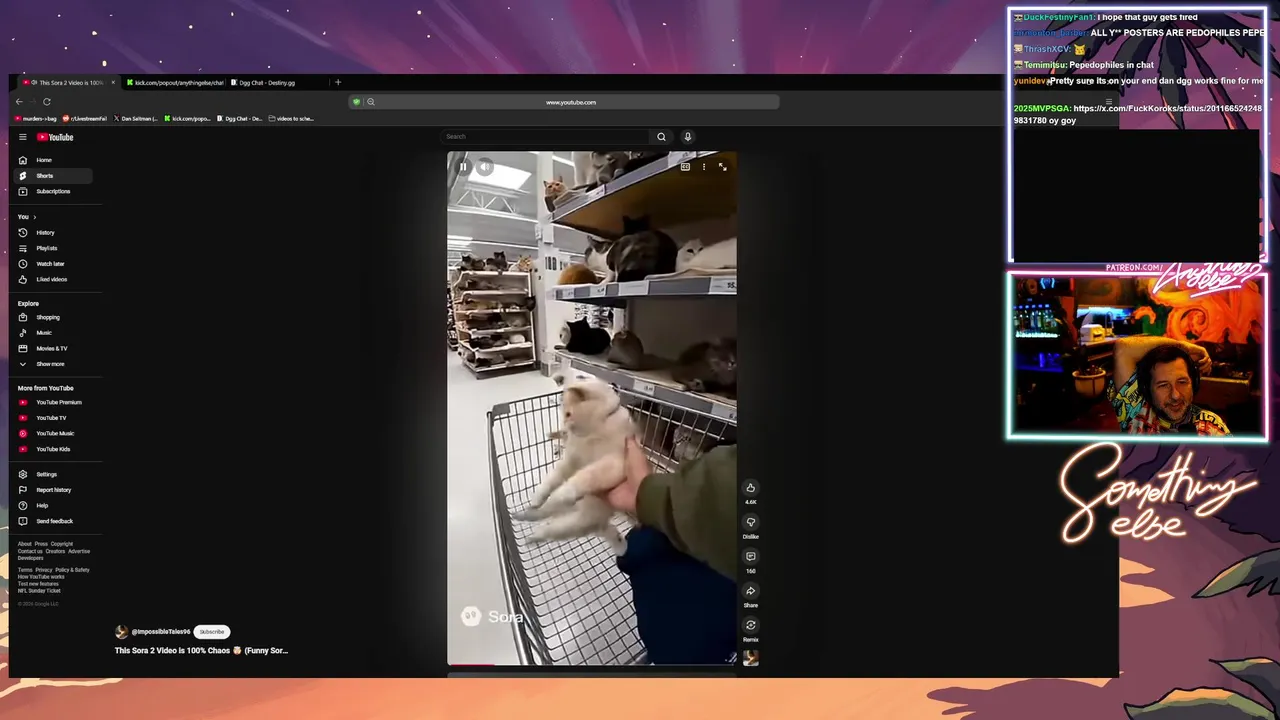Toggle closed captions on the Short

pos(685,167)
